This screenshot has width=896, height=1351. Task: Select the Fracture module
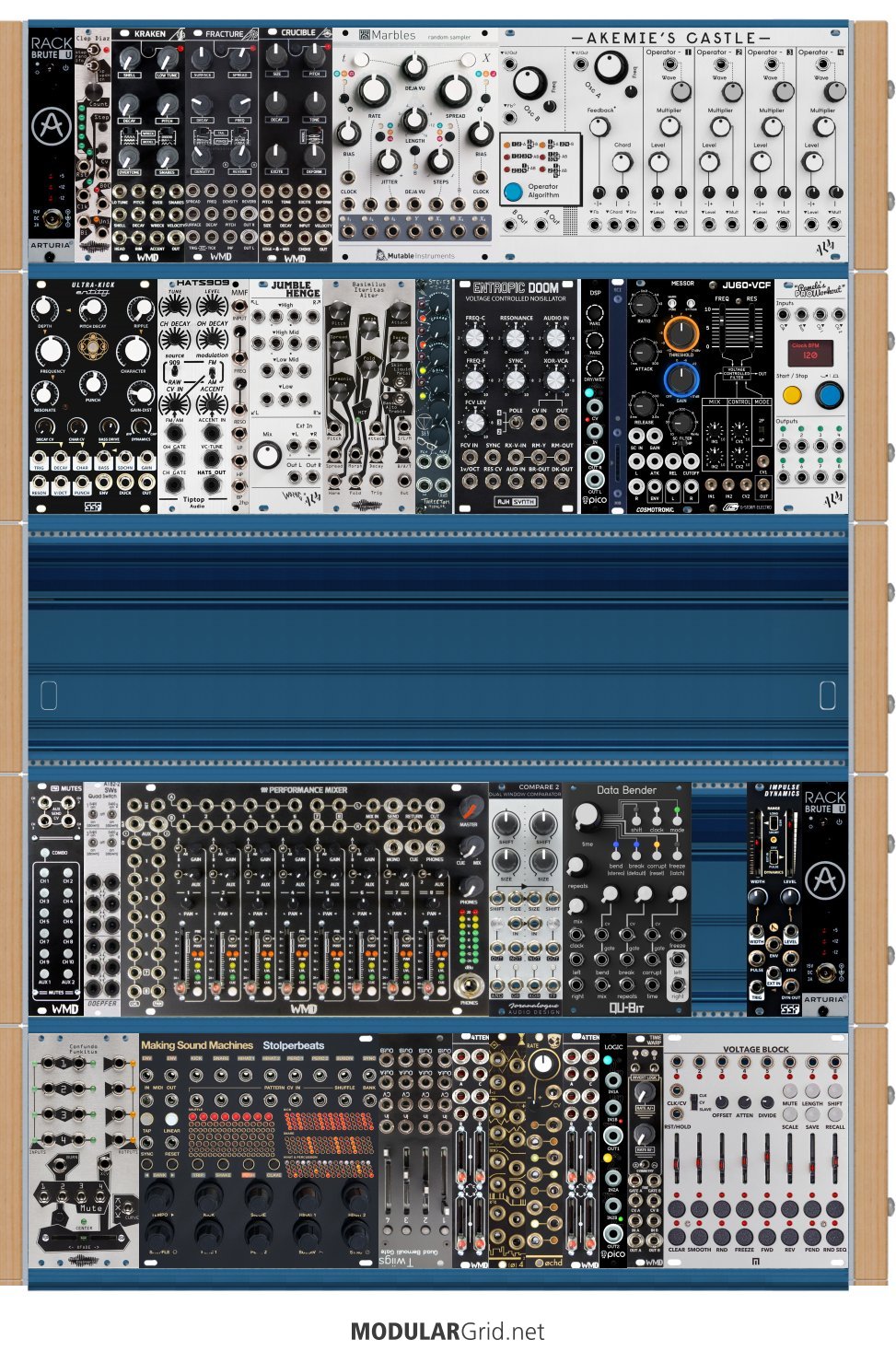(222, 146)
